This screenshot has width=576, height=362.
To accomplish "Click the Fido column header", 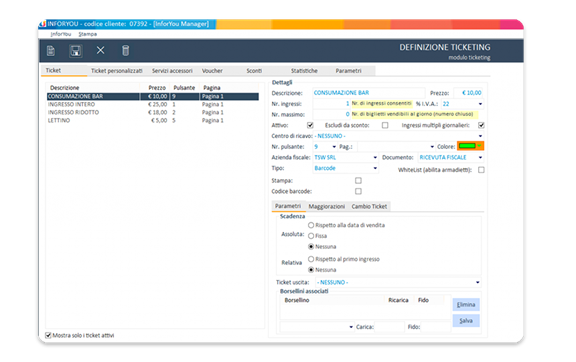I will [428, 300].
